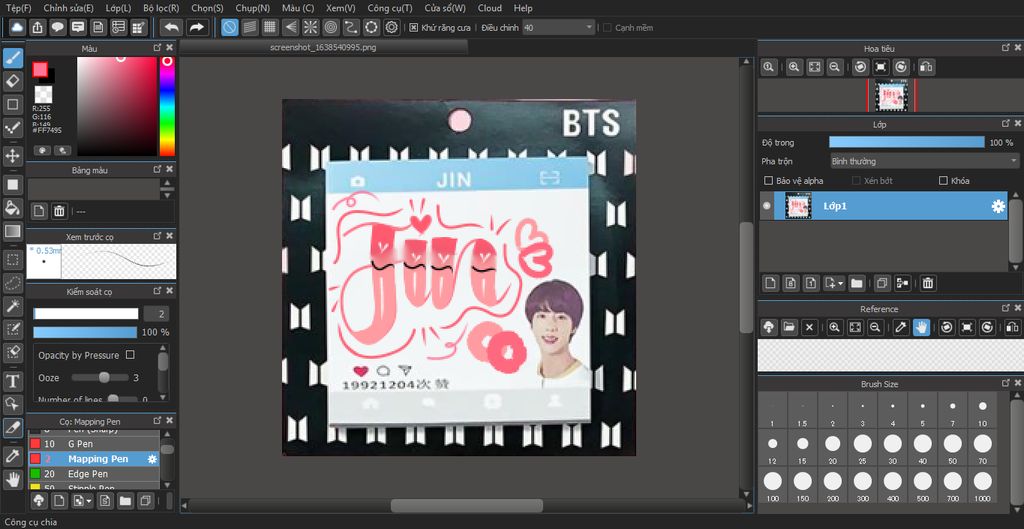Click the cloud icon in top toolbar
The height and width of the screenshot is (529, 1024).
pyautogui.click(x=18, y=27)
